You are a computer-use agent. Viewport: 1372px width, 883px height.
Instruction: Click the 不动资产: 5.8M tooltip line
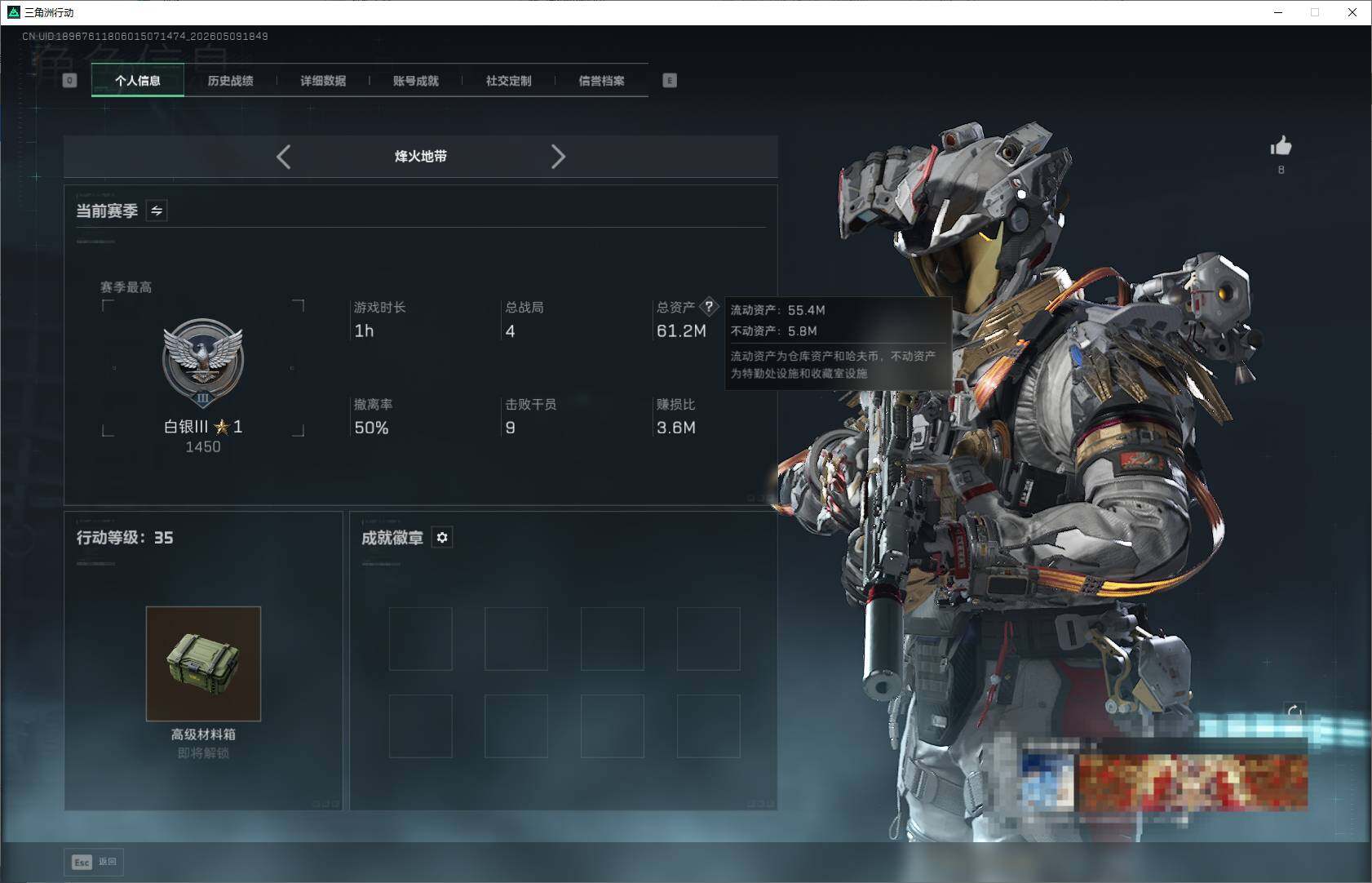tap(773, 331)
